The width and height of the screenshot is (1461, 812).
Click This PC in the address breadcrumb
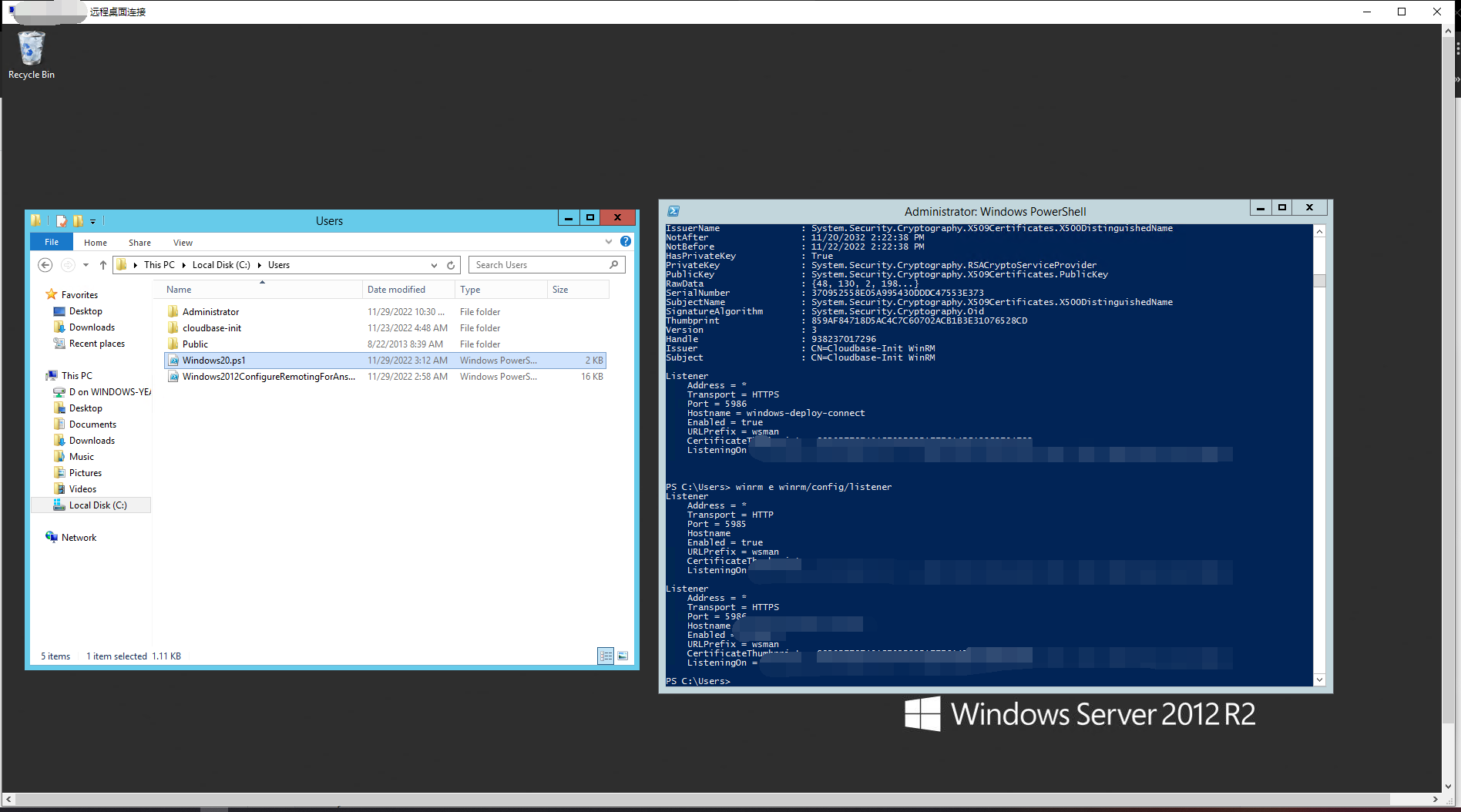(x=160, y=265)
